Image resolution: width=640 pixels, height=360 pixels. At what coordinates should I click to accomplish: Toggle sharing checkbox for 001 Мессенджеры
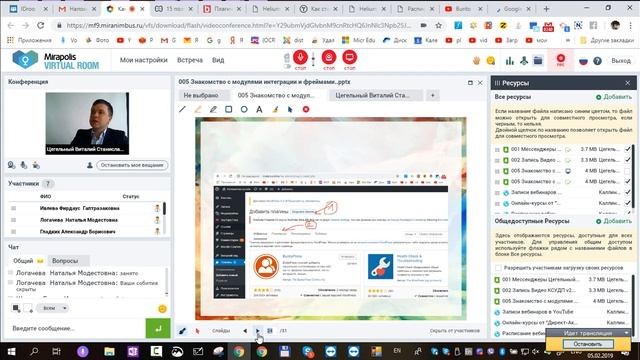pyautogui.click(x=628, y=149)
